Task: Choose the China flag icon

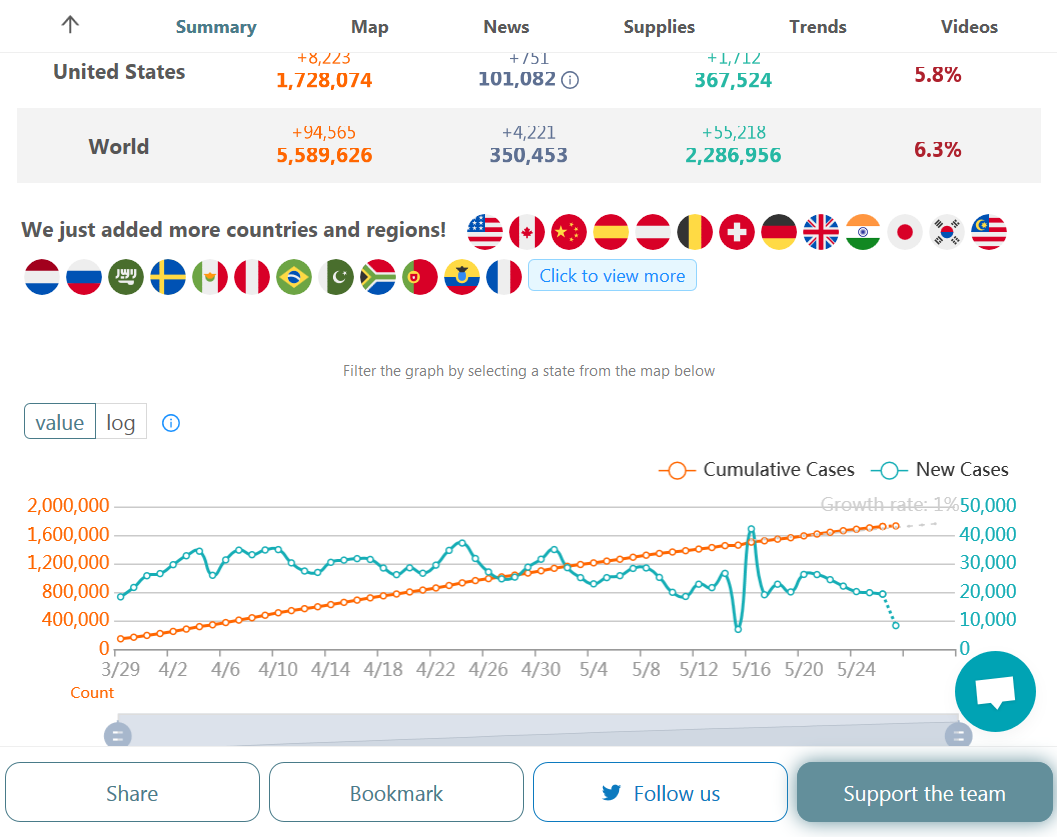Action: 569,232
